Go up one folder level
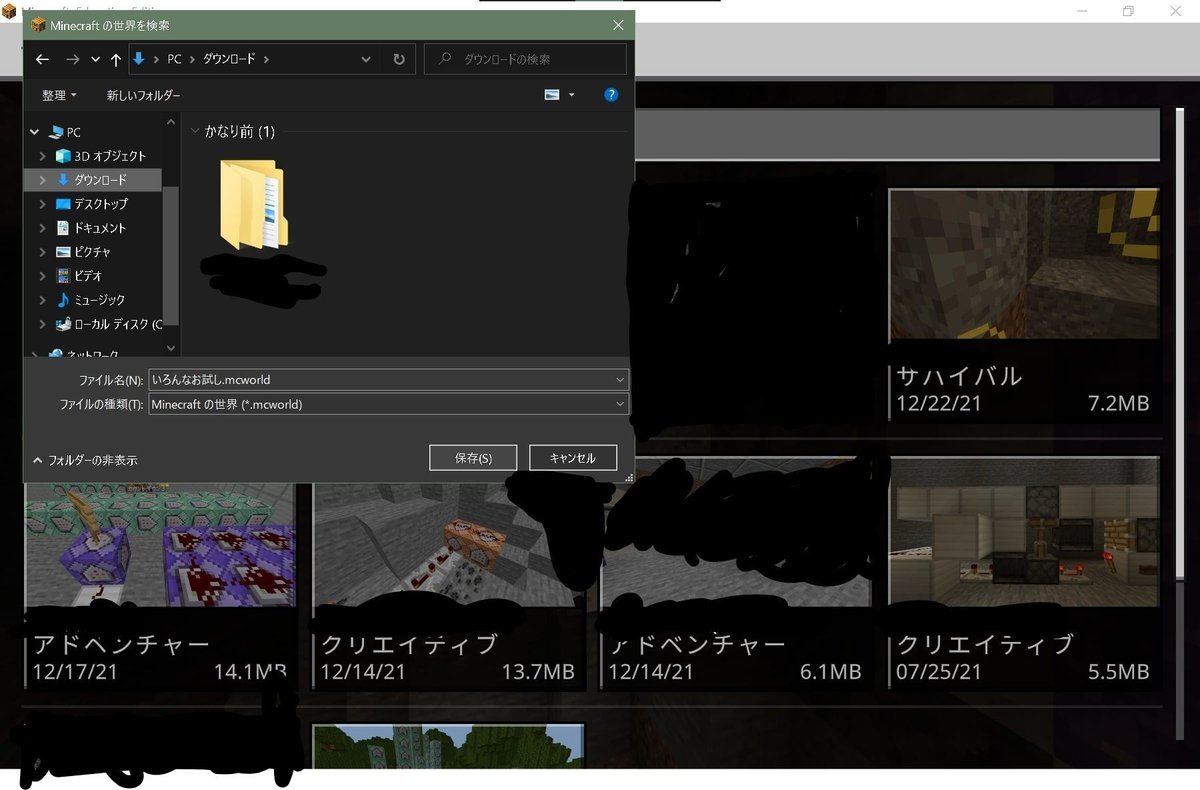The width and height of the screenshot is (1200, 790). tap(116, 59)
